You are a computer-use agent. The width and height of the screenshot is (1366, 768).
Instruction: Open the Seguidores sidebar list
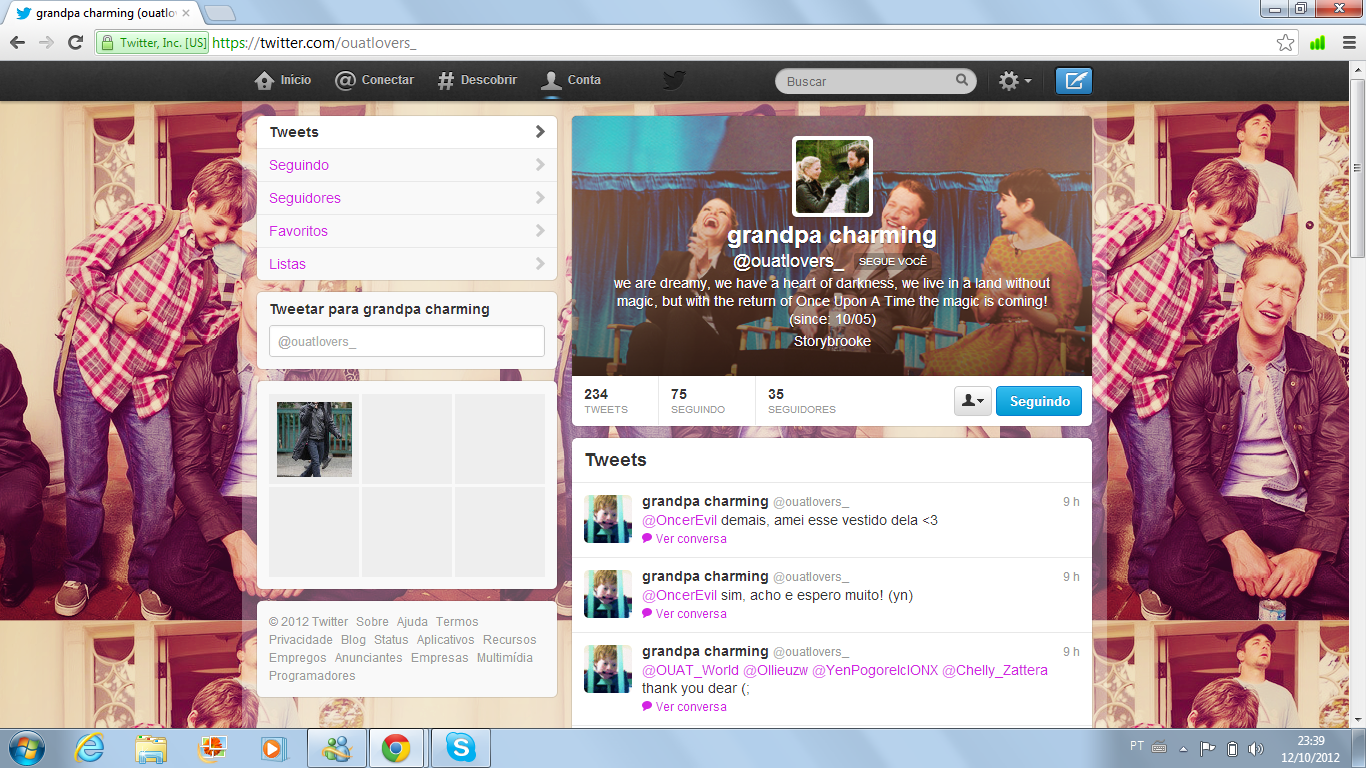(x=407, y=198)
